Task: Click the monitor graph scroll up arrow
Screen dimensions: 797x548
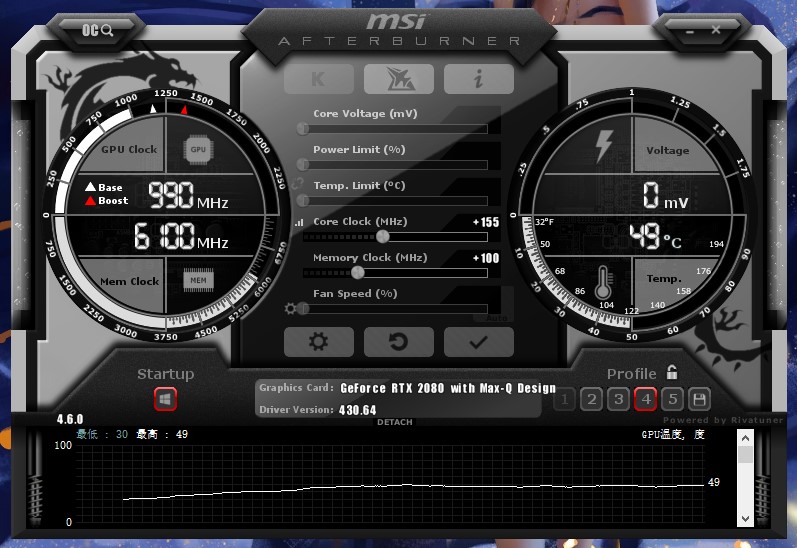Action: click(745, 438)
